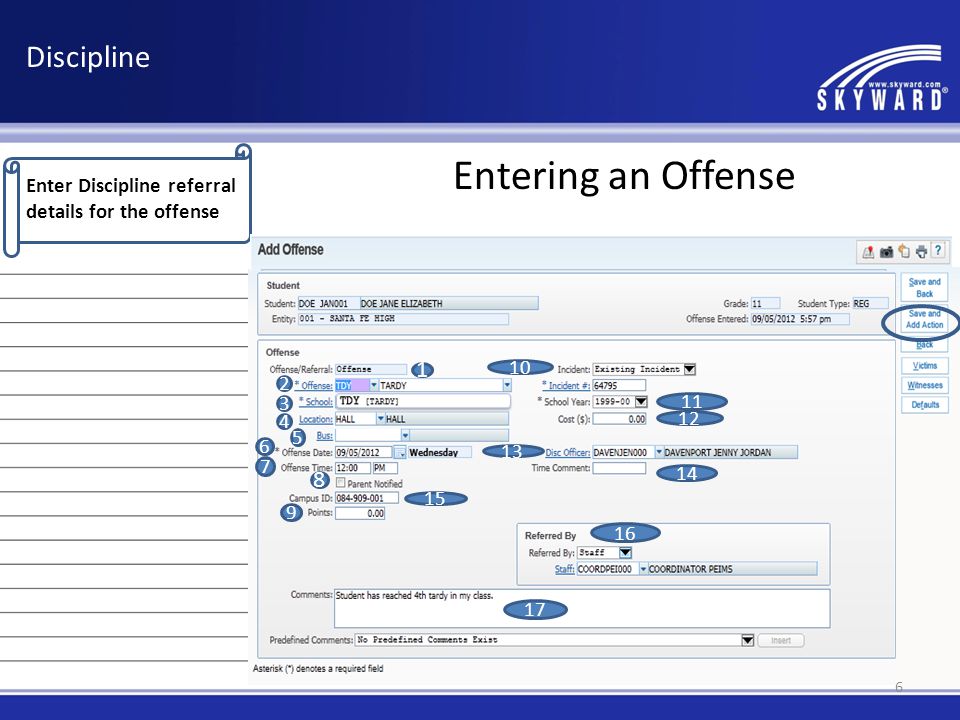
Task: Click the Insert button
Action: (781, 640)
